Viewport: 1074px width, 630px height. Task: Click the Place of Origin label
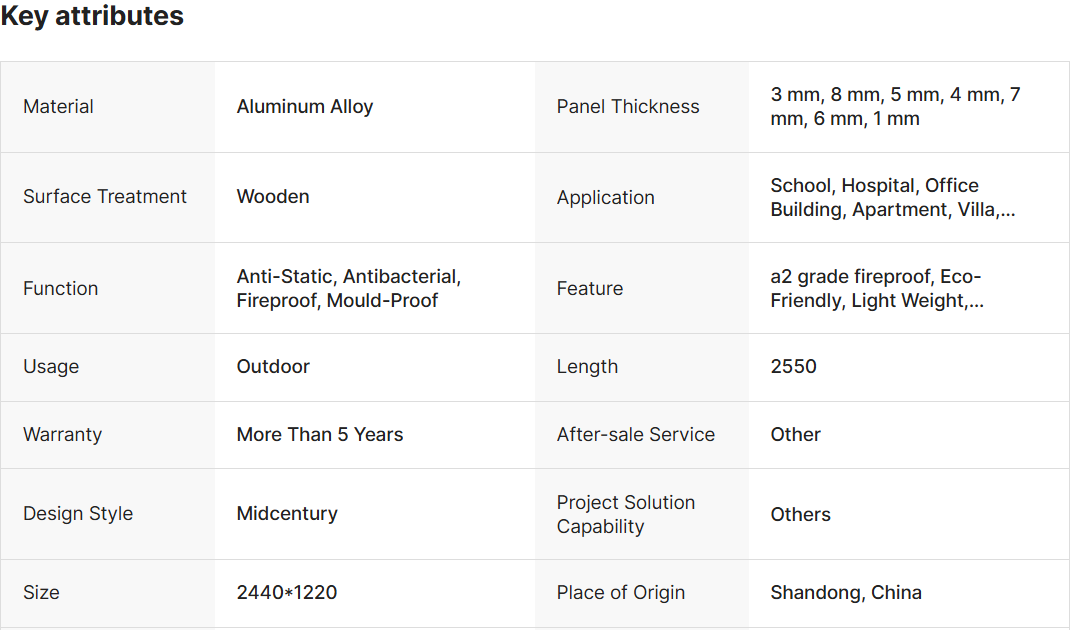click(x=621, y=593)
